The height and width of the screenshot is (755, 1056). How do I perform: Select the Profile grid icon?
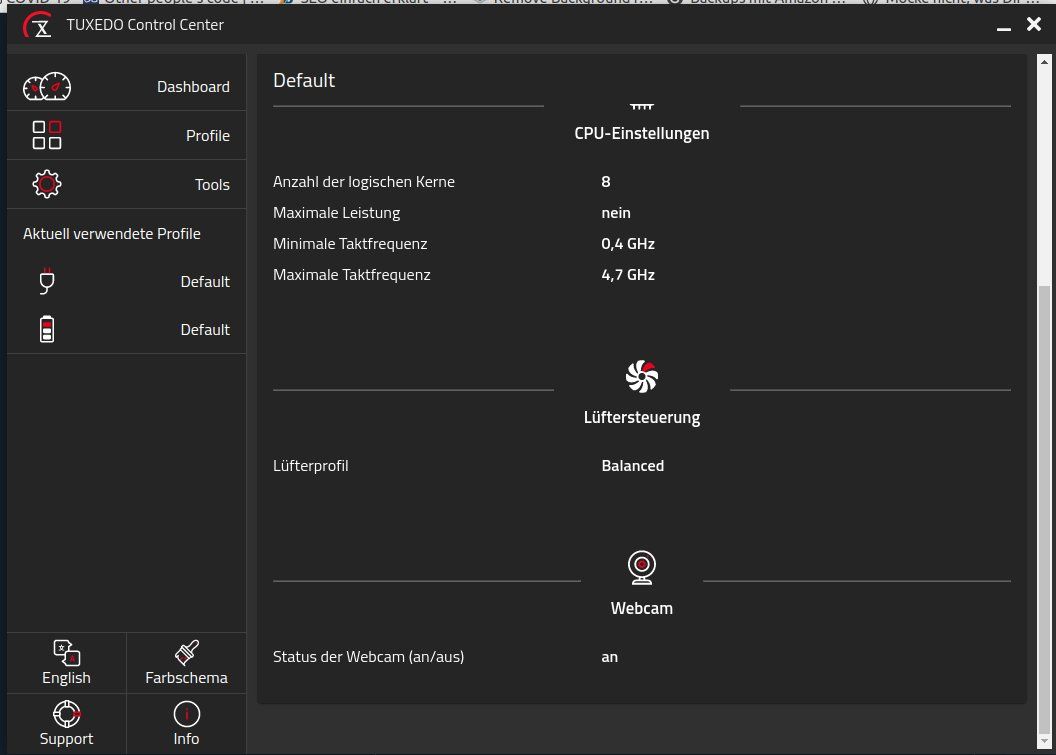click(x=46, y=135)
